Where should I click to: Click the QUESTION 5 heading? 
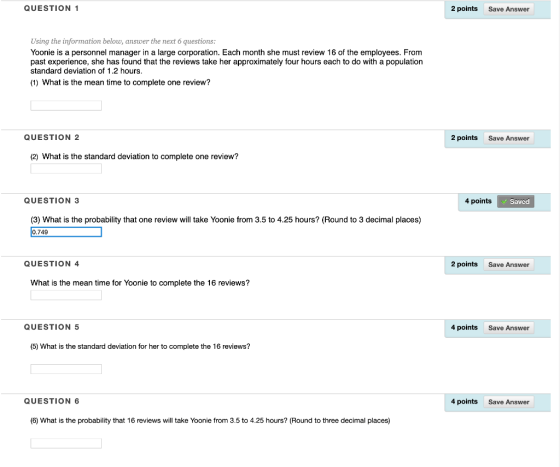click(51, 327)
